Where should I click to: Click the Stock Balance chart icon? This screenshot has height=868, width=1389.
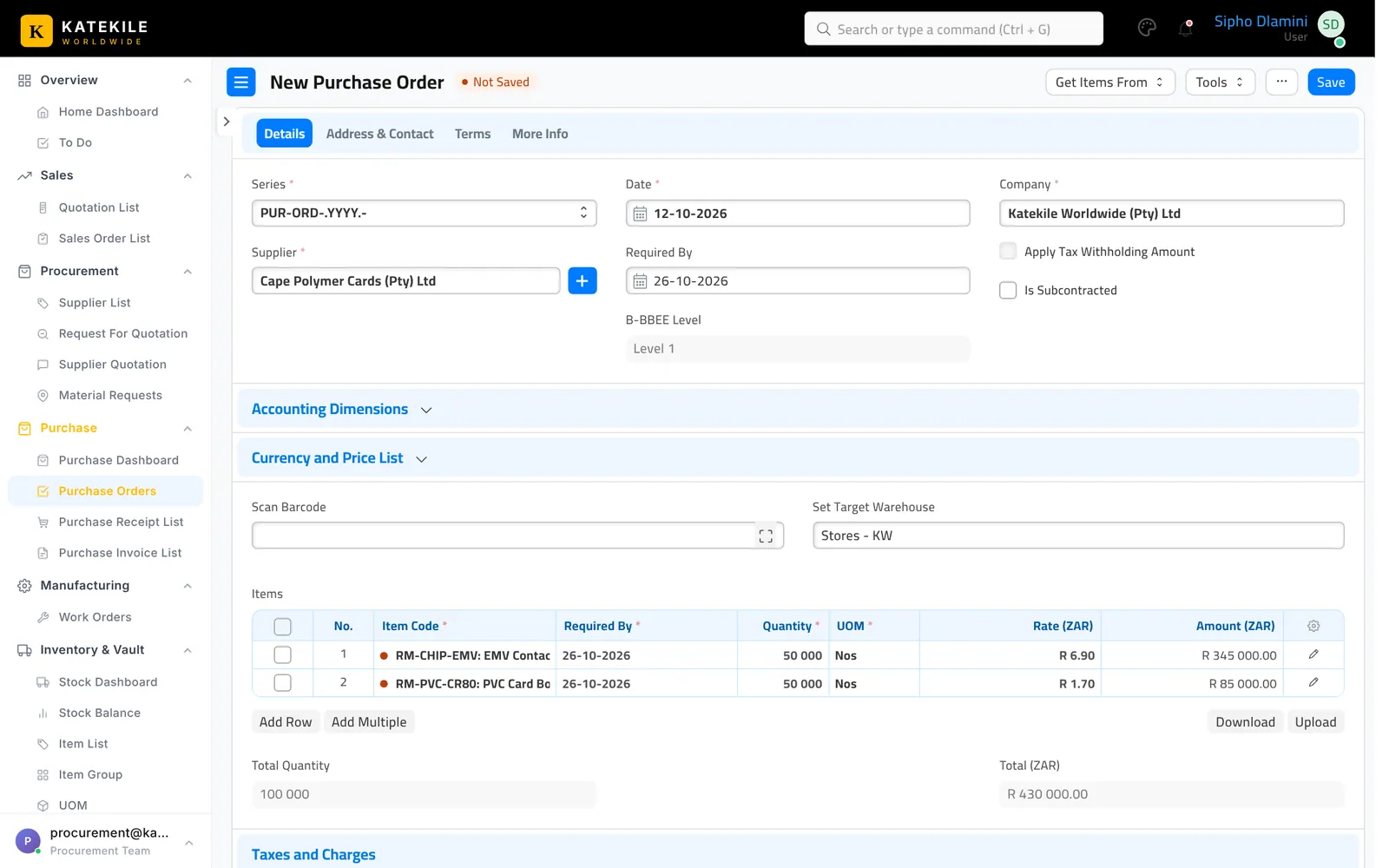pos(43,713)
